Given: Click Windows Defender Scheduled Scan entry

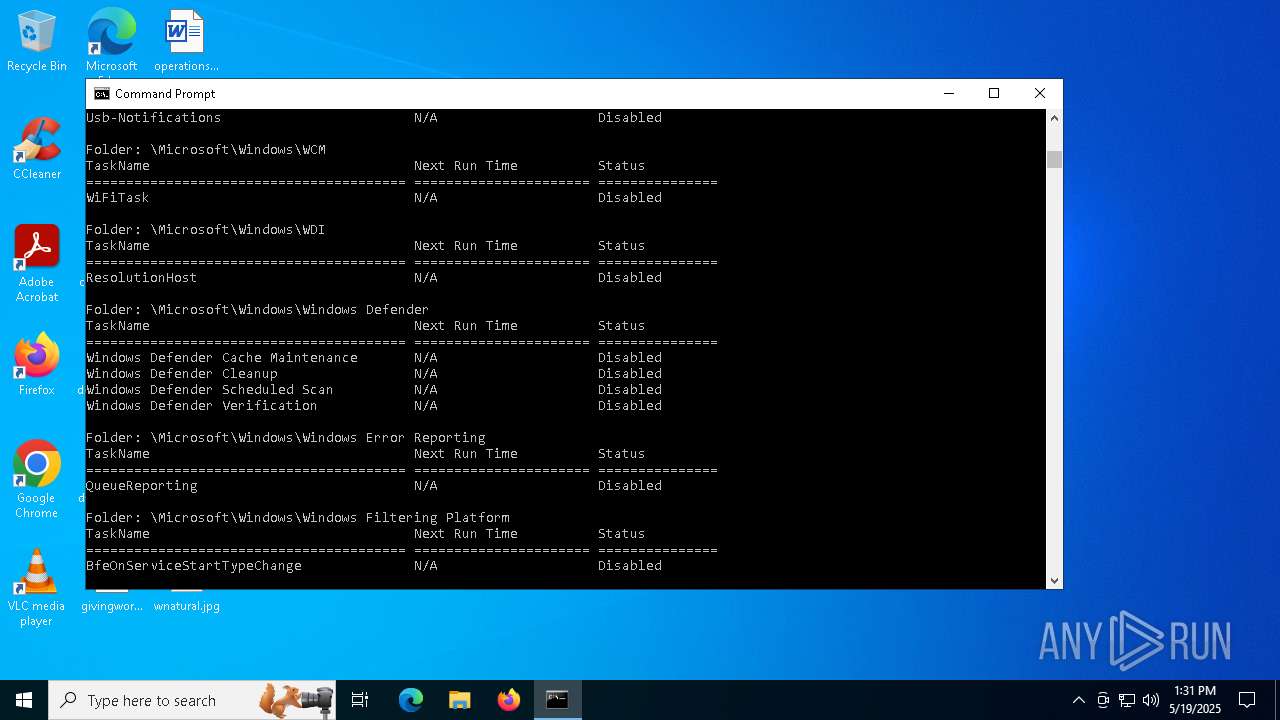Looking at the screenshot, I should tap(209, 390).
